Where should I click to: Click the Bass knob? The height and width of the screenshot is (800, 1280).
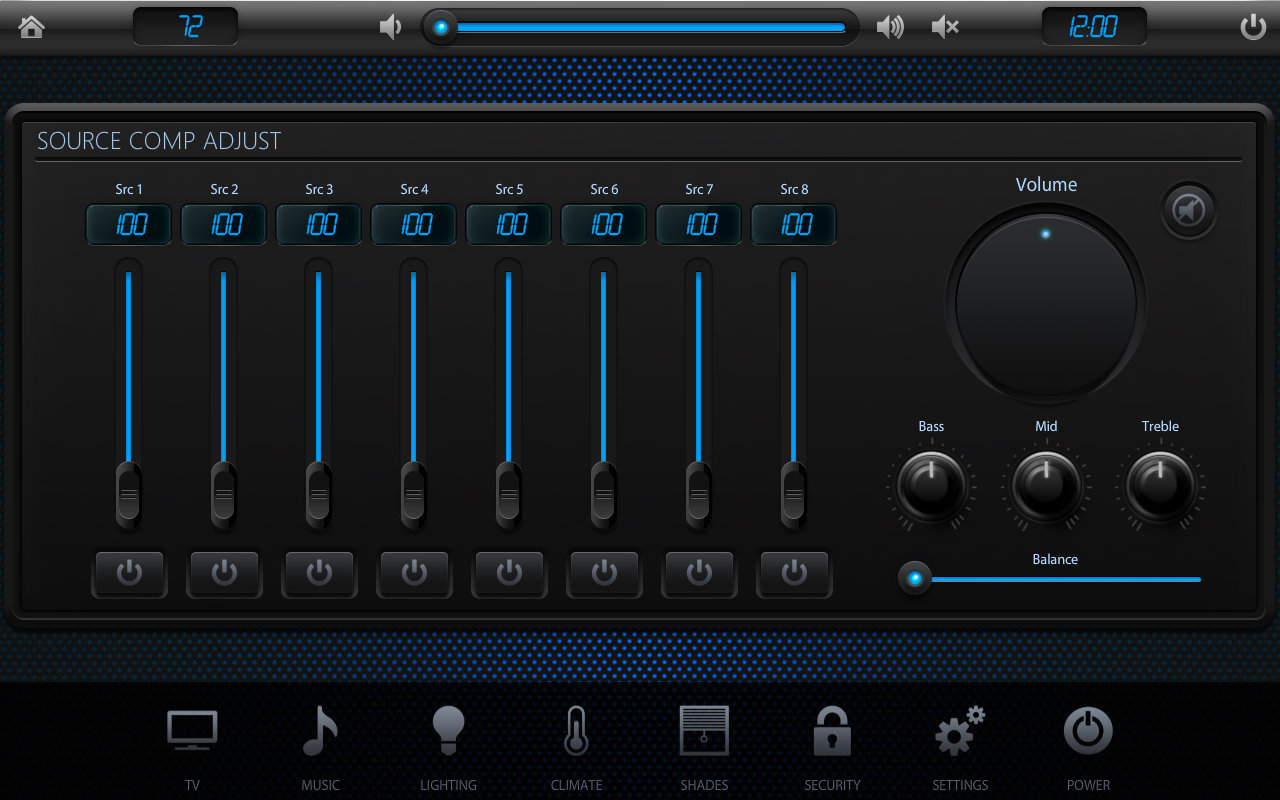coord(931,486)
